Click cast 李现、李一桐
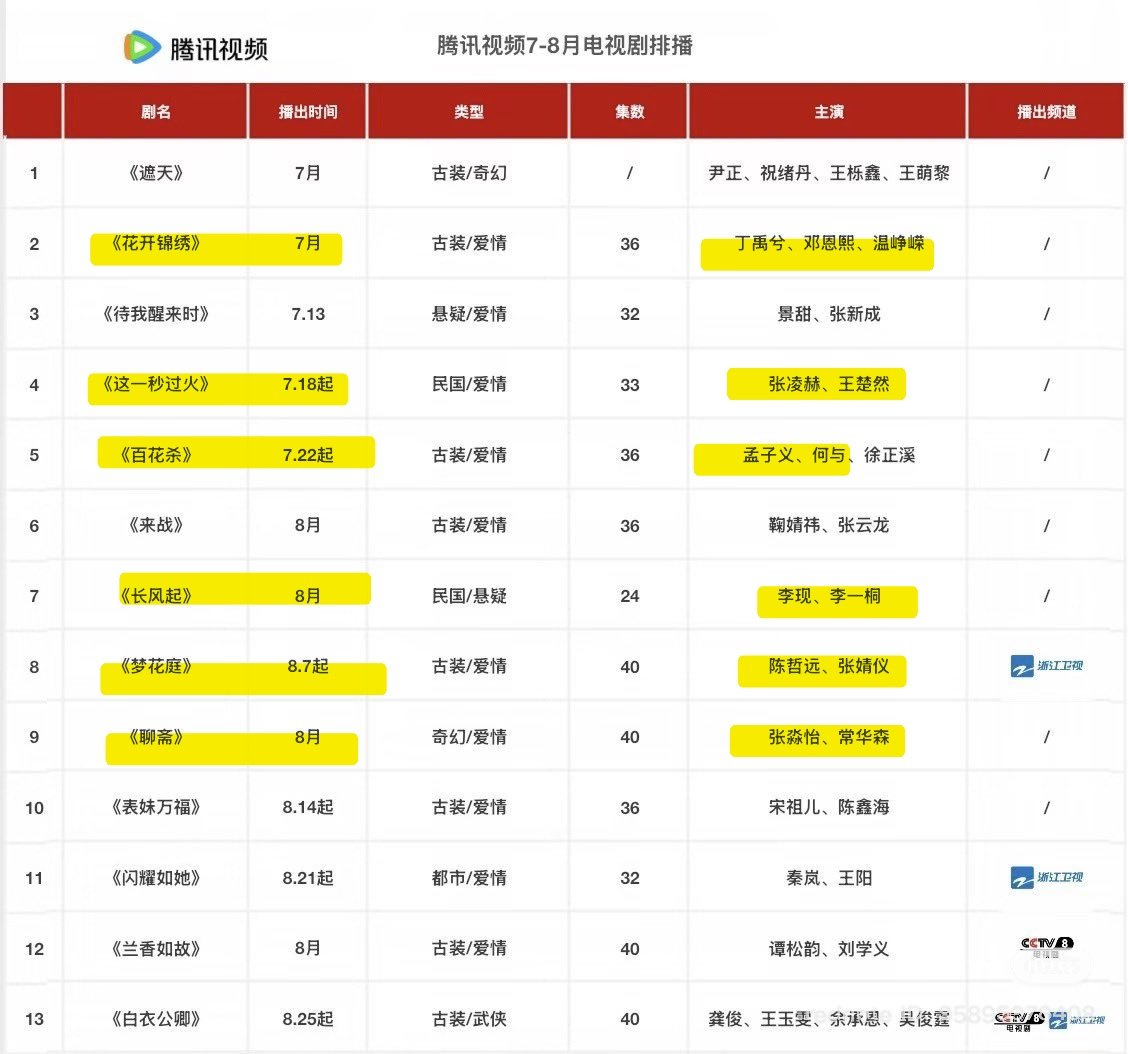This screenshot has width=1128, height=1054. click(829, 596)
